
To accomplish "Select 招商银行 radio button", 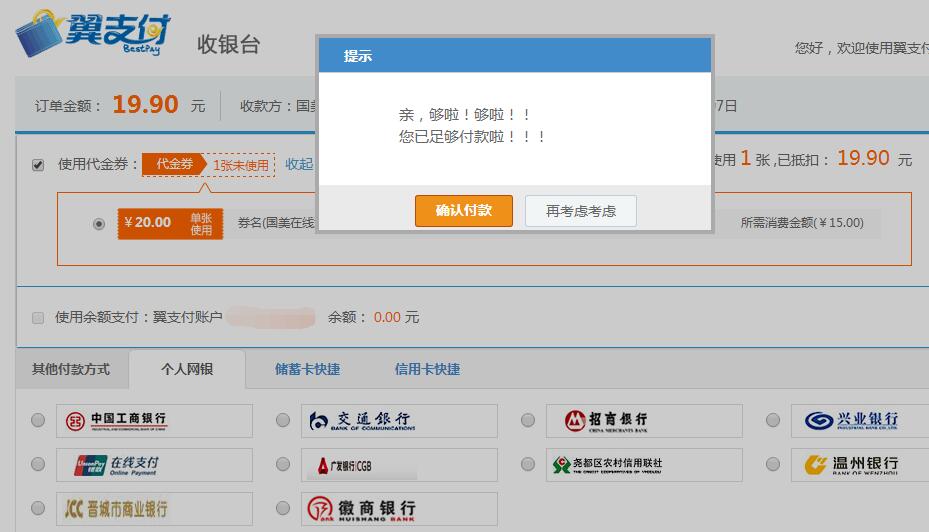I will pos(527,420).
